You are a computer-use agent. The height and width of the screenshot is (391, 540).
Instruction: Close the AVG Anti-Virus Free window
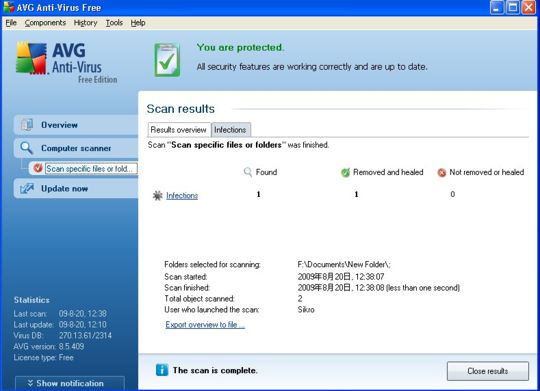coord(529,7)
